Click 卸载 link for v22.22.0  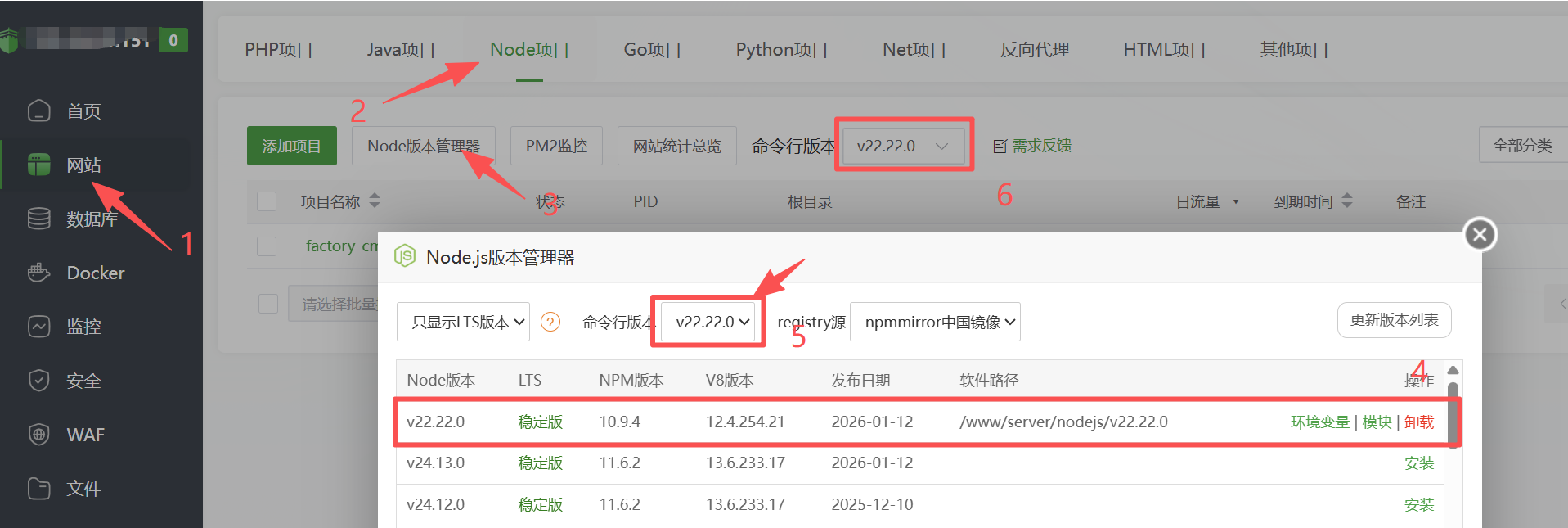[x=1419, y=422]
